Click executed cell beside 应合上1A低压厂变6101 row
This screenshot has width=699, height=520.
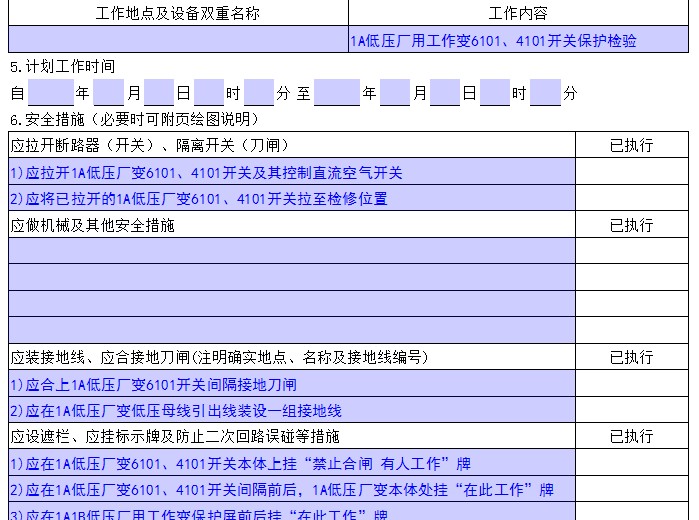click(632, 384)
